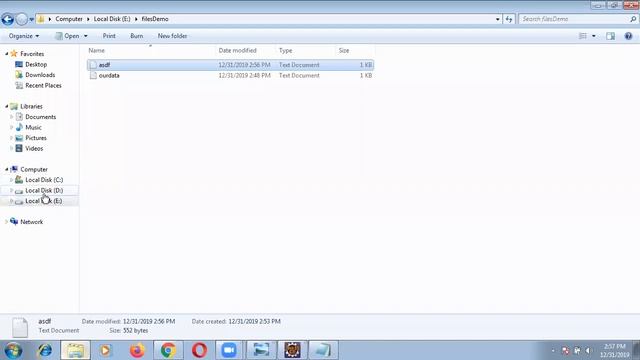
Task: Expand the Documents library arrow
Action: coord(11,117)
